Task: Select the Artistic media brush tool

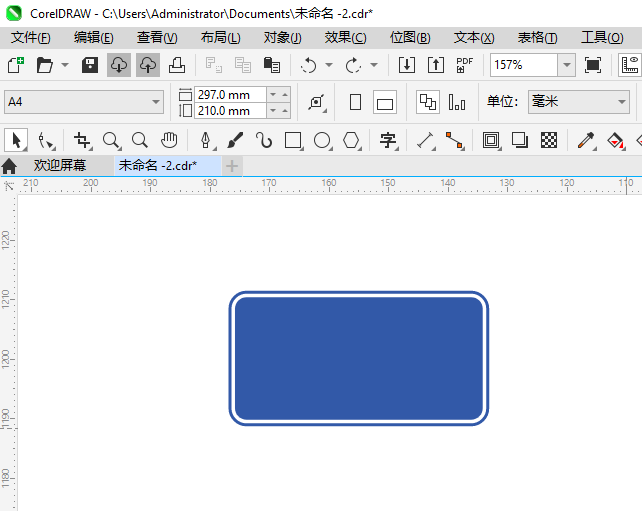Action: tap(235, 140)
